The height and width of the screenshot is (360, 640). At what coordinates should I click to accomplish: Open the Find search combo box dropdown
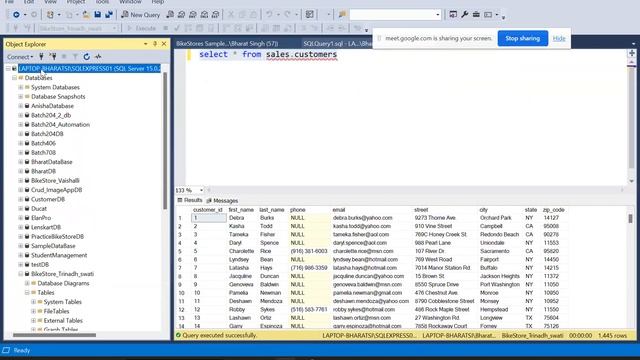[438, 15]
